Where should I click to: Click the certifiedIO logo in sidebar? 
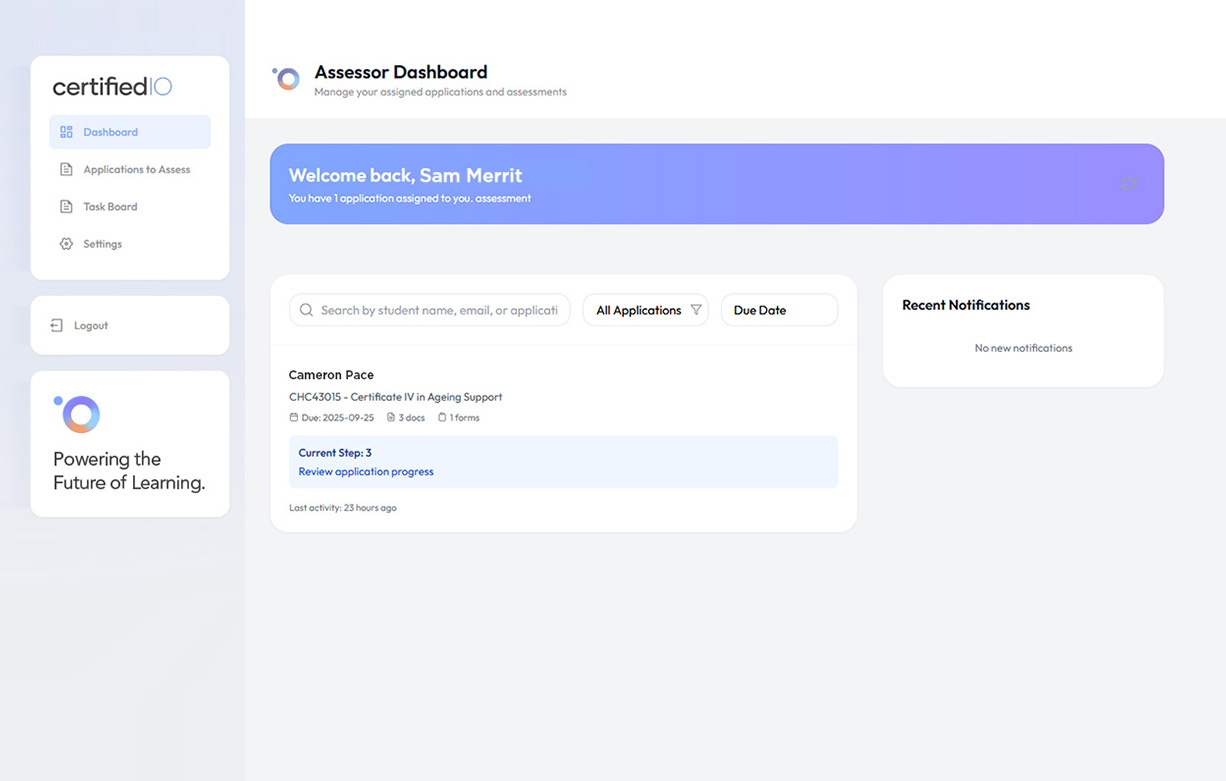pyautogui.click(x=112, y=87)
